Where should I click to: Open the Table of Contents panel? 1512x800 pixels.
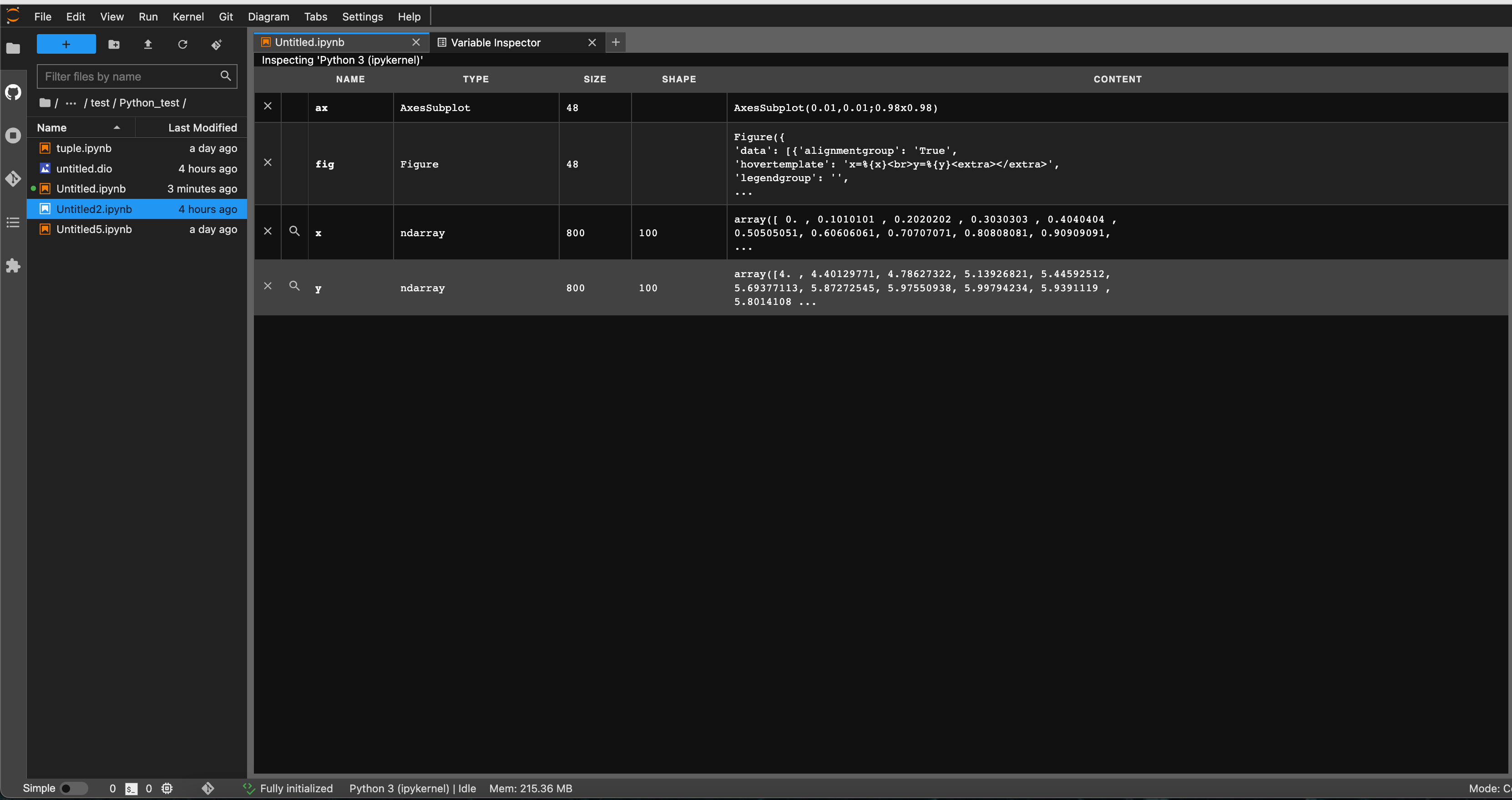(x=13, y=223)
